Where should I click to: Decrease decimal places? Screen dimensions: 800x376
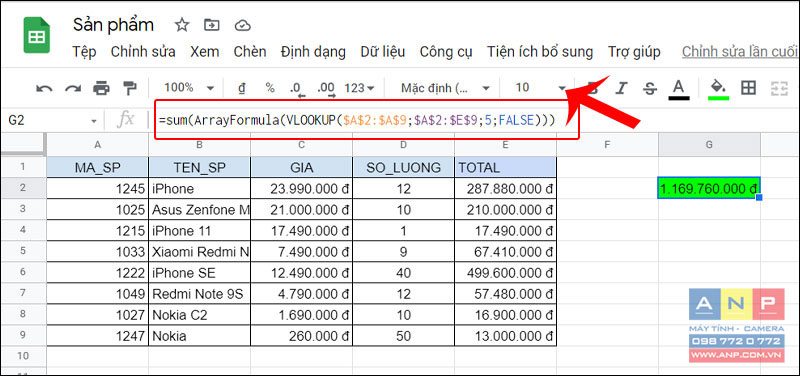(x=296, y=89)
